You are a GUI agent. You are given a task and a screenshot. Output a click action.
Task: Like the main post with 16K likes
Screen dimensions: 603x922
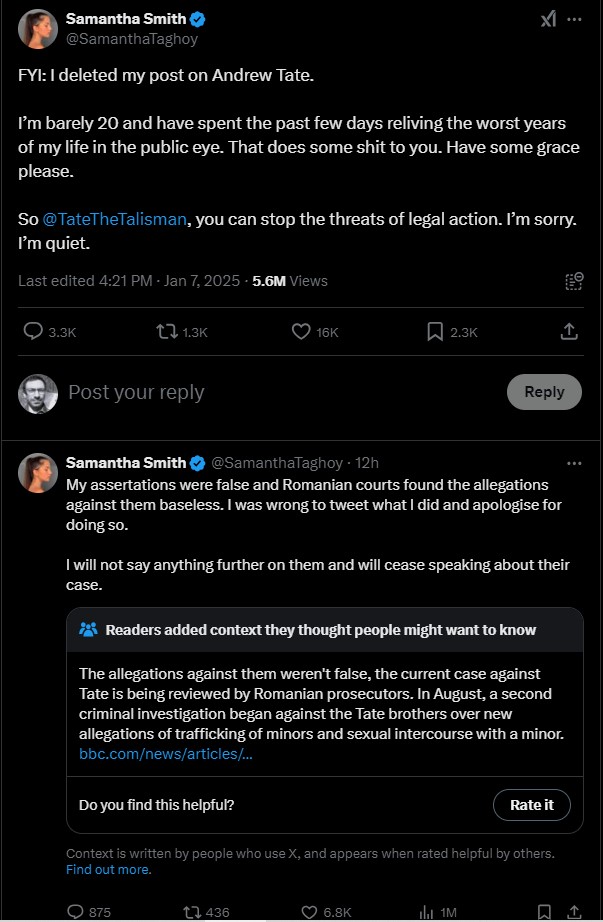click(x=315, y=332)
